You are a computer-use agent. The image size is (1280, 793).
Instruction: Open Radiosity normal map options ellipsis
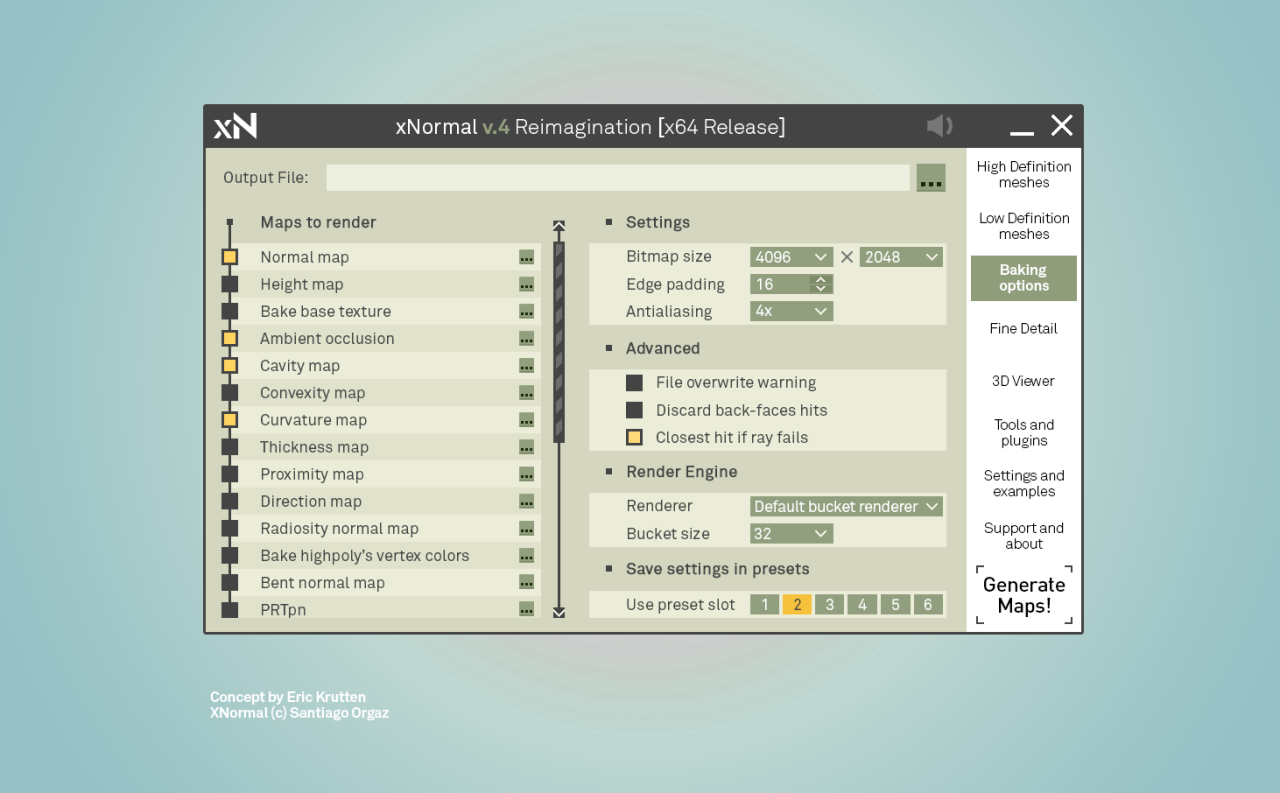[526, 528]
